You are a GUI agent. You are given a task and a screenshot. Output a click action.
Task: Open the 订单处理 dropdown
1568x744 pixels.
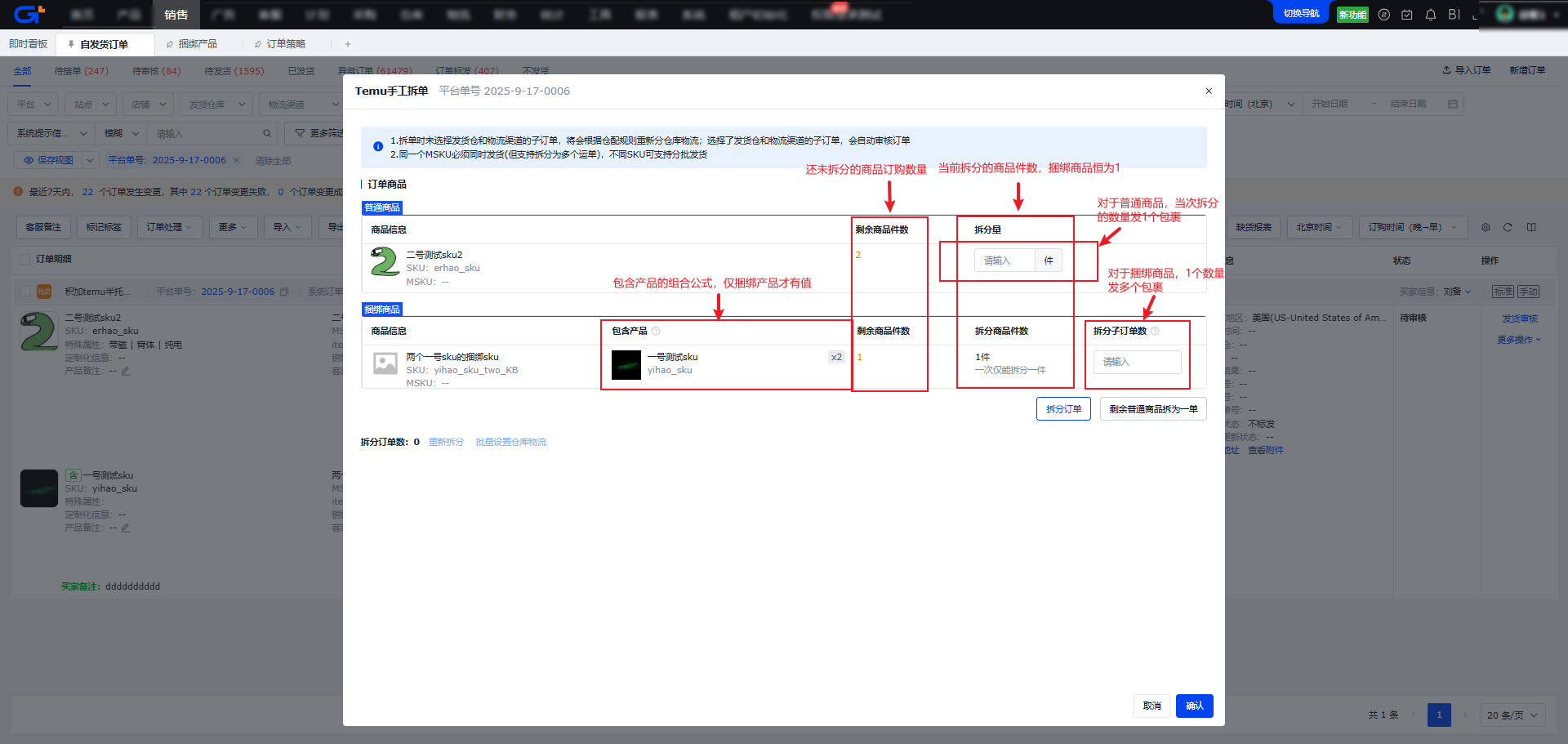[169, 227]
